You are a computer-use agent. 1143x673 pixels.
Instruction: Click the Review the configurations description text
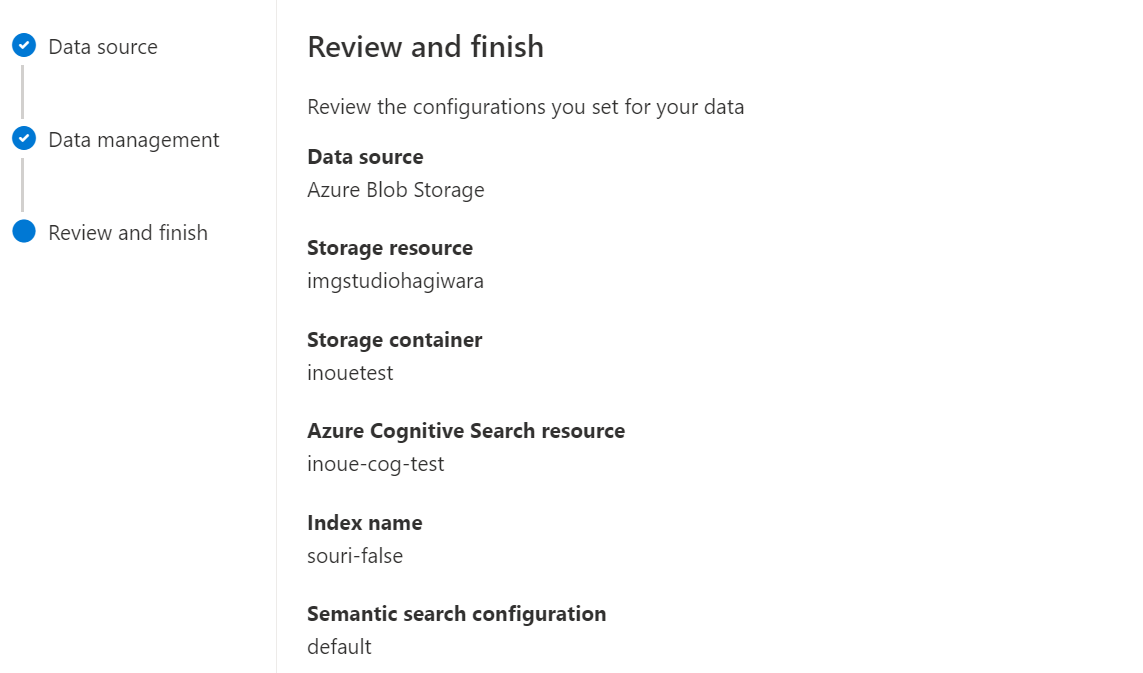526,107
